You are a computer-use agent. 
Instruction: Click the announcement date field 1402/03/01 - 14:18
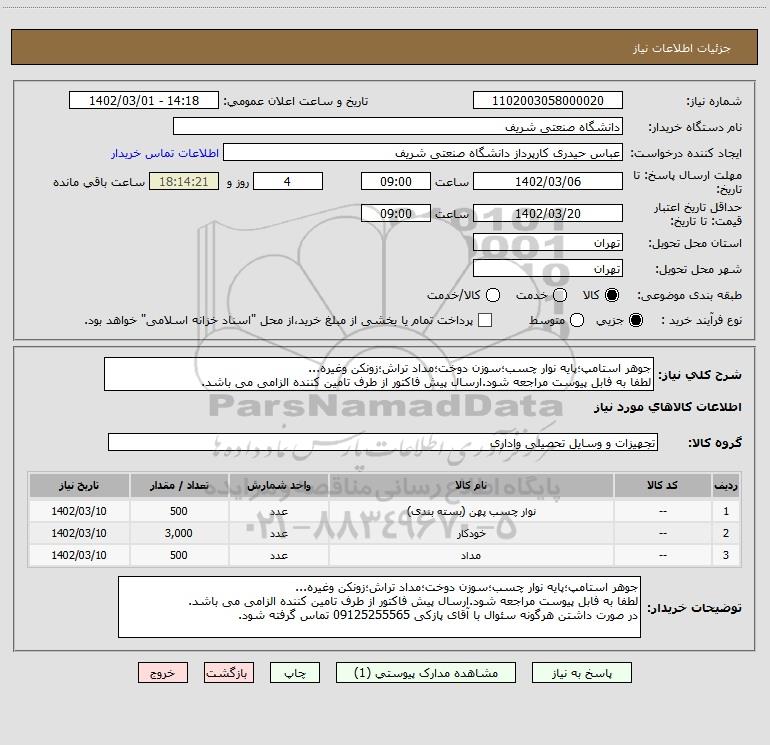pyautogui.click(x=144, y=101)
